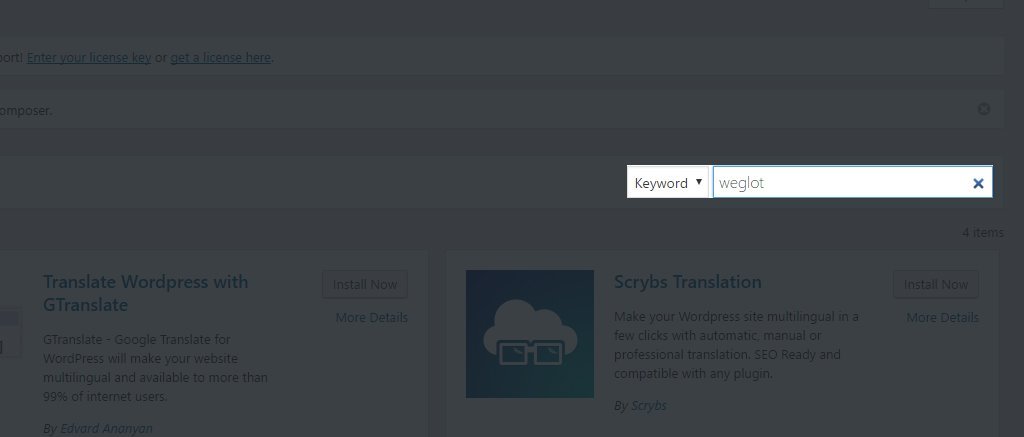View More Details for GTranslate plugin
1024x437 pixels.
(x=372, y=317)
